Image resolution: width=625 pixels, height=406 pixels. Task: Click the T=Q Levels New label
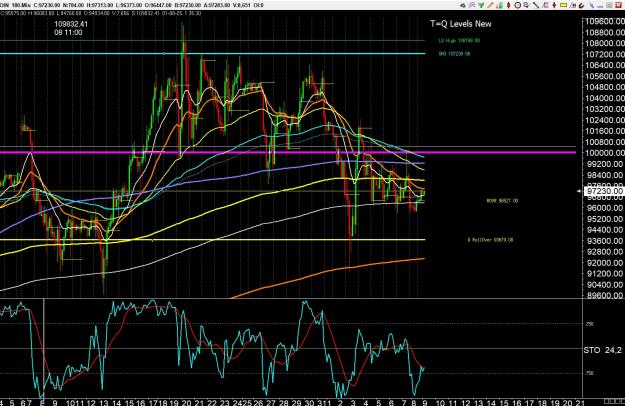pos(461,24)
